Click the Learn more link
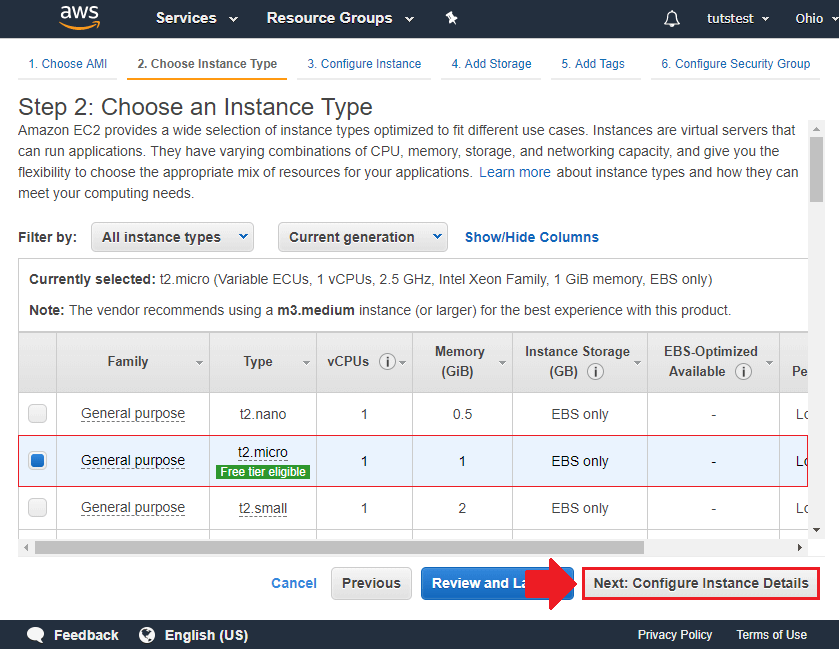 point(515,172)
